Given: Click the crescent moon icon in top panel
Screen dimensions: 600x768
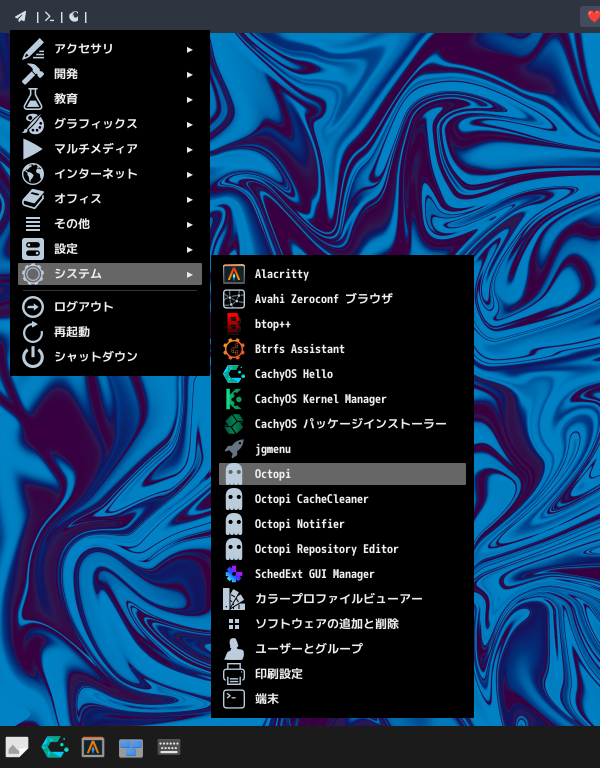Looking at the screenshot, I should (73, 17).
